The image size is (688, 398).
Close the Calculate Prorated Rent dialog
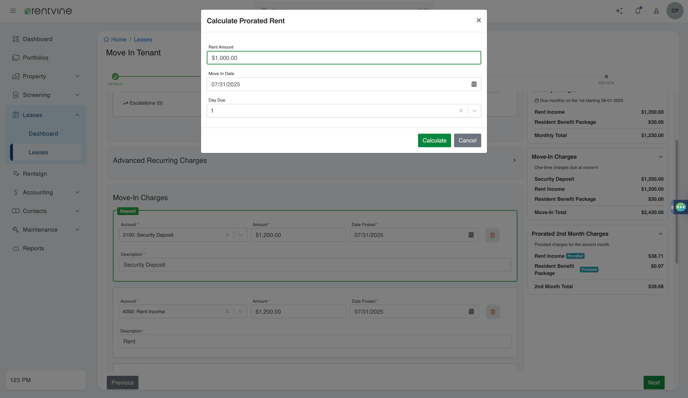[x=479, y=20]
